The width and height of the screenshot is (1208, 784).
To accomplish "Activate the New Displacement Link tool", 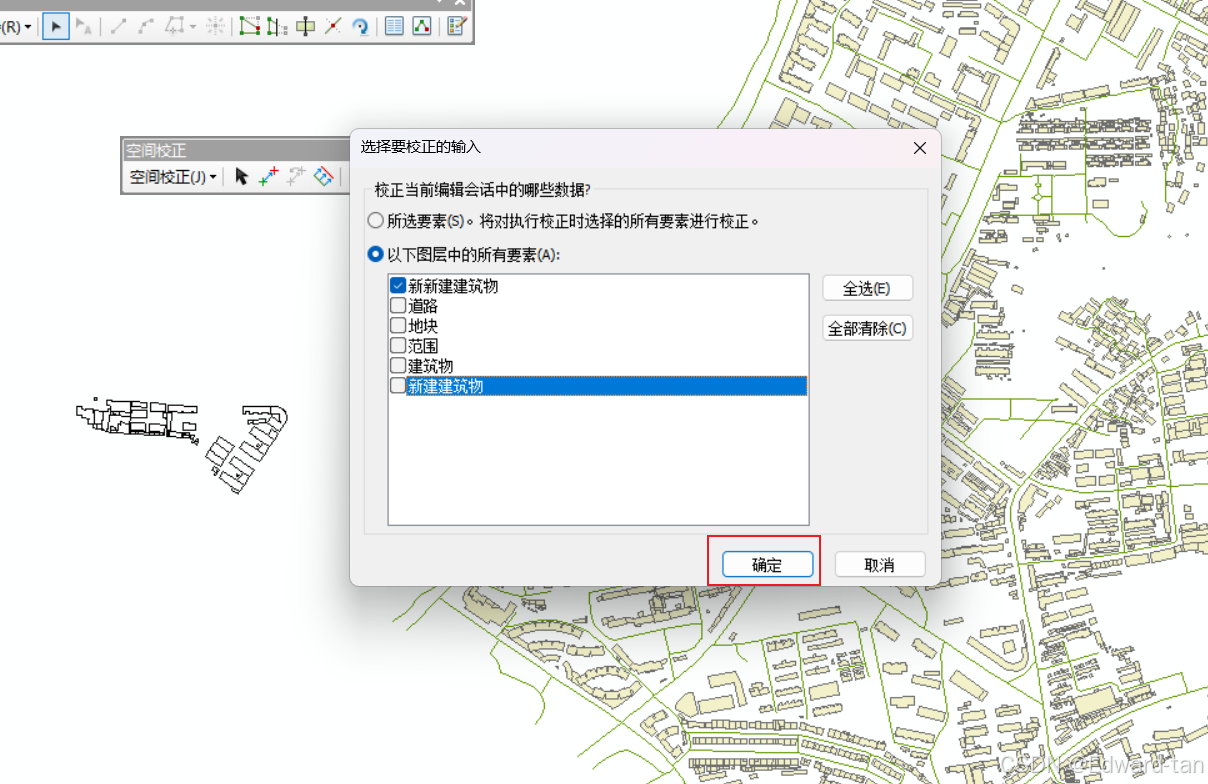I will (268, 176).
